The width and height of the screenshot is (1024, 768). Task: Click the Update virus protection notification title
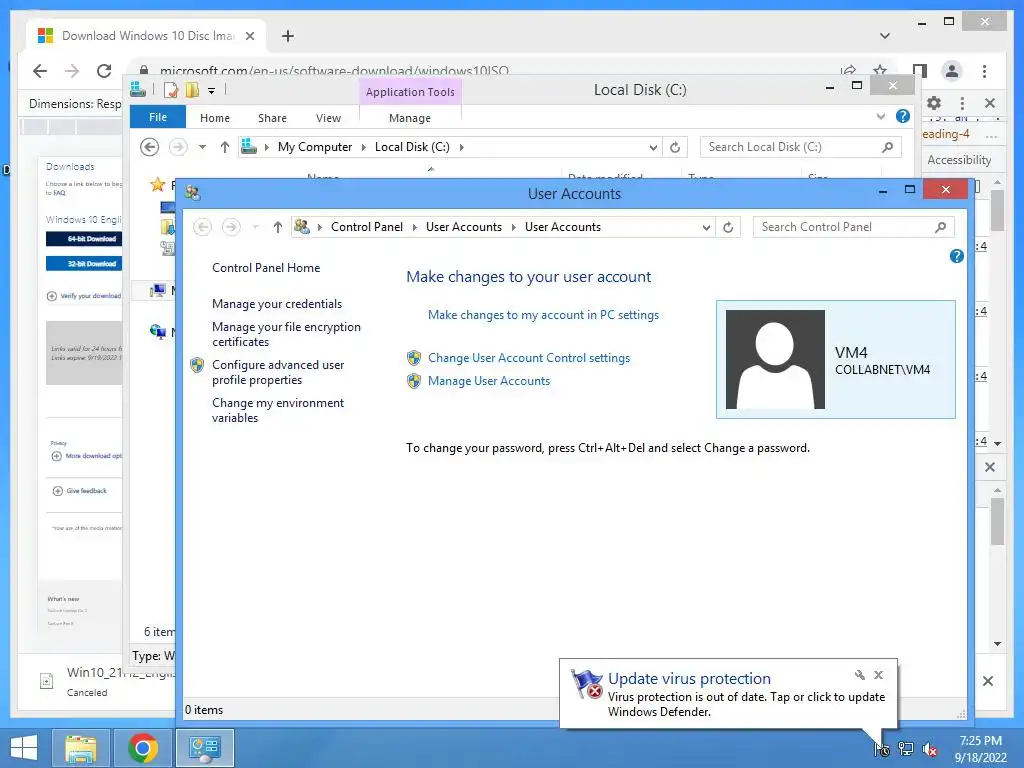coord(689,679)
